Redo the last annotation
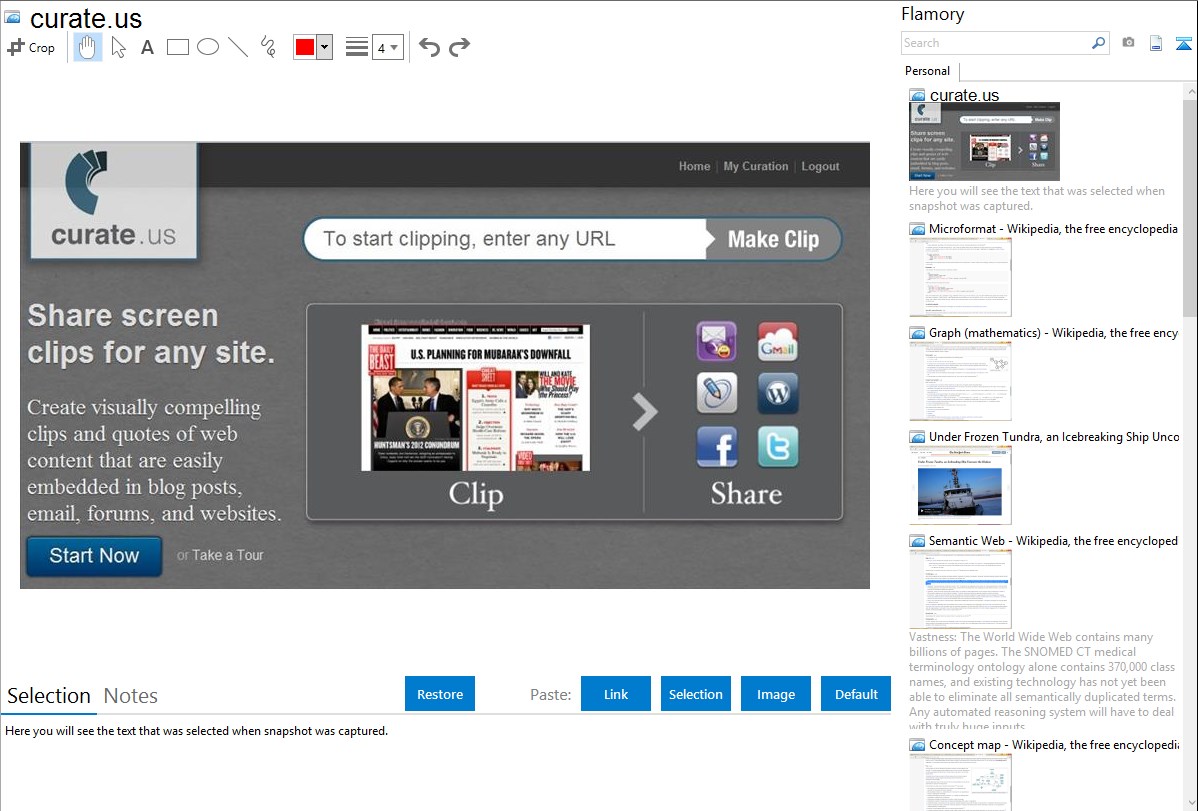1198x811 pixels. pyautogui.click(x=459, y=47)
